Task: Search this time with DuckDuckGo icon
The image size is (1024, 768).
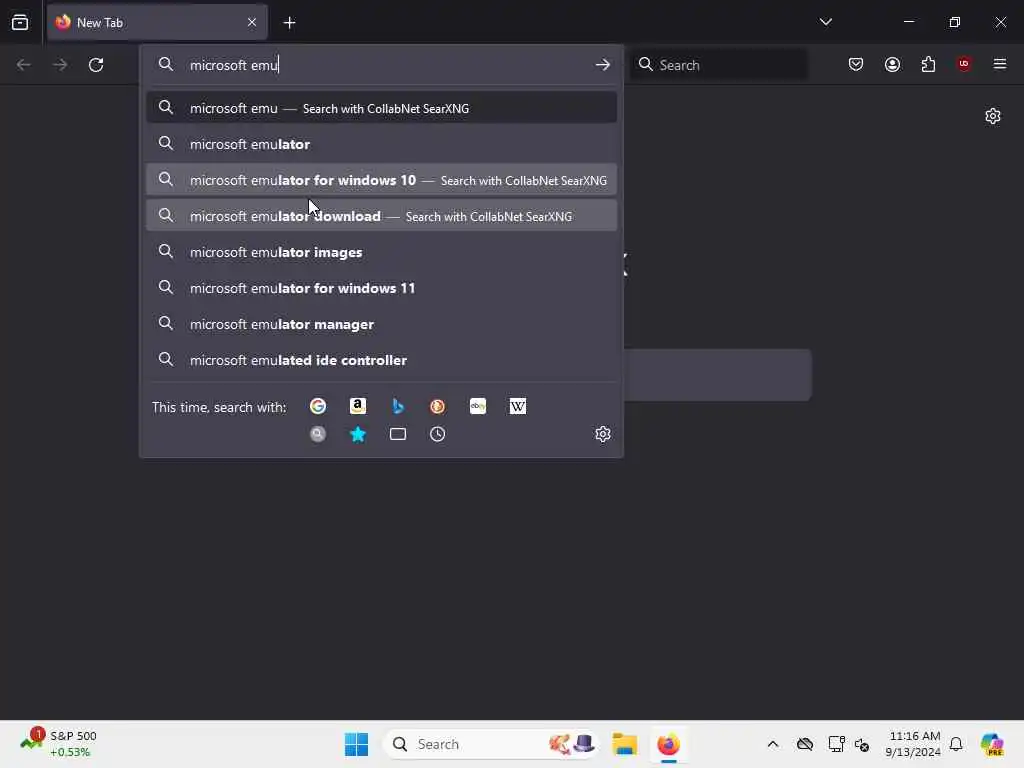Action: [437, 406]
